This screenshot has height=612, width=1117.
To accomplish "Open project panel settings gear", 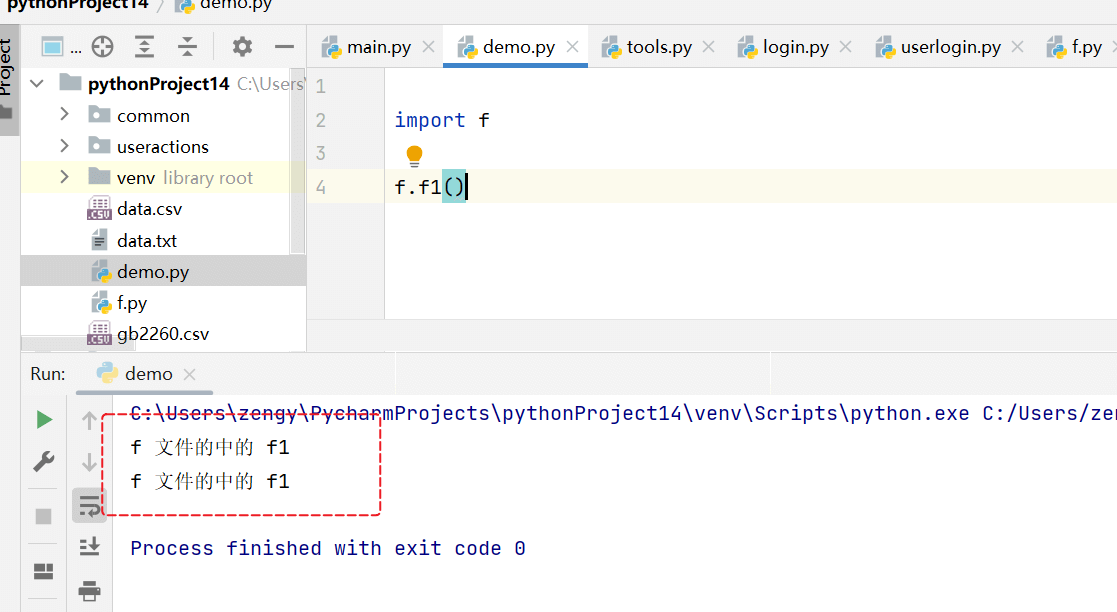I will tap(242, 47).
